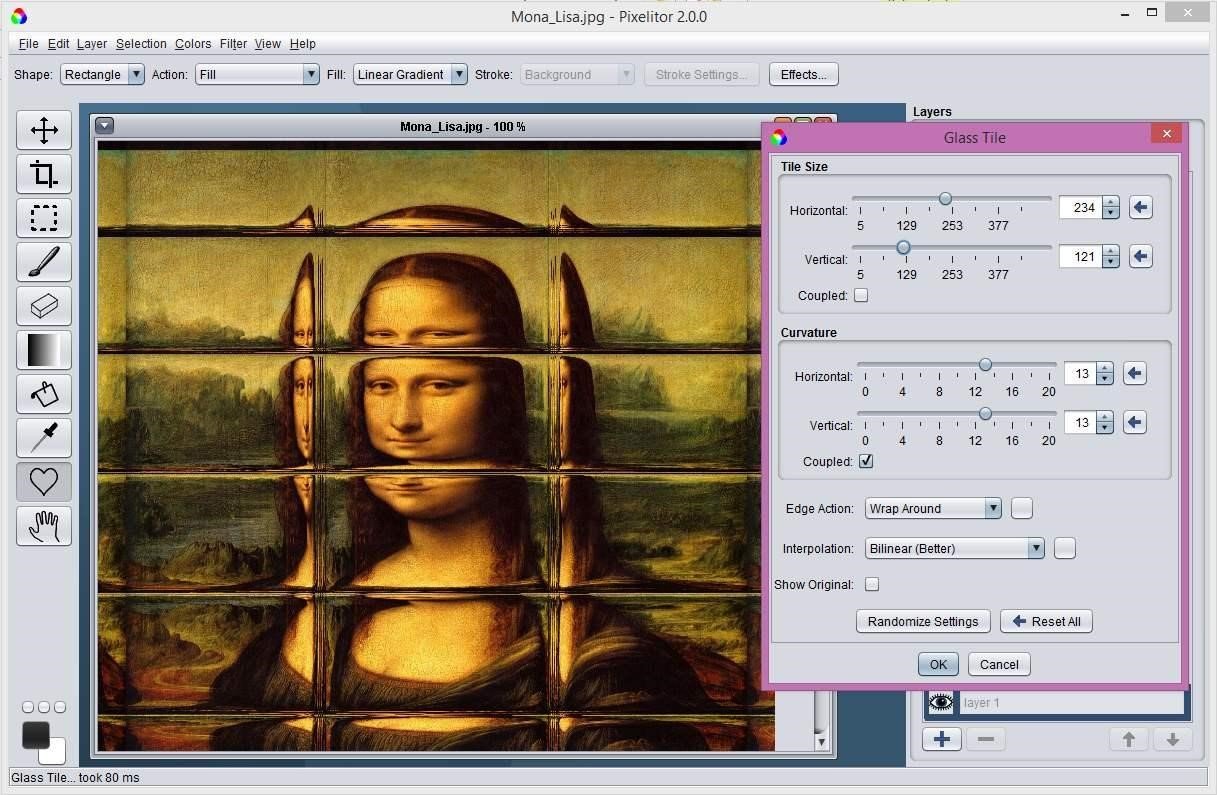The image size is (1217, 795).
Task: Open Mona_Lisa.jpg internal frame menu icon
Action: click(x=104, y=126)
